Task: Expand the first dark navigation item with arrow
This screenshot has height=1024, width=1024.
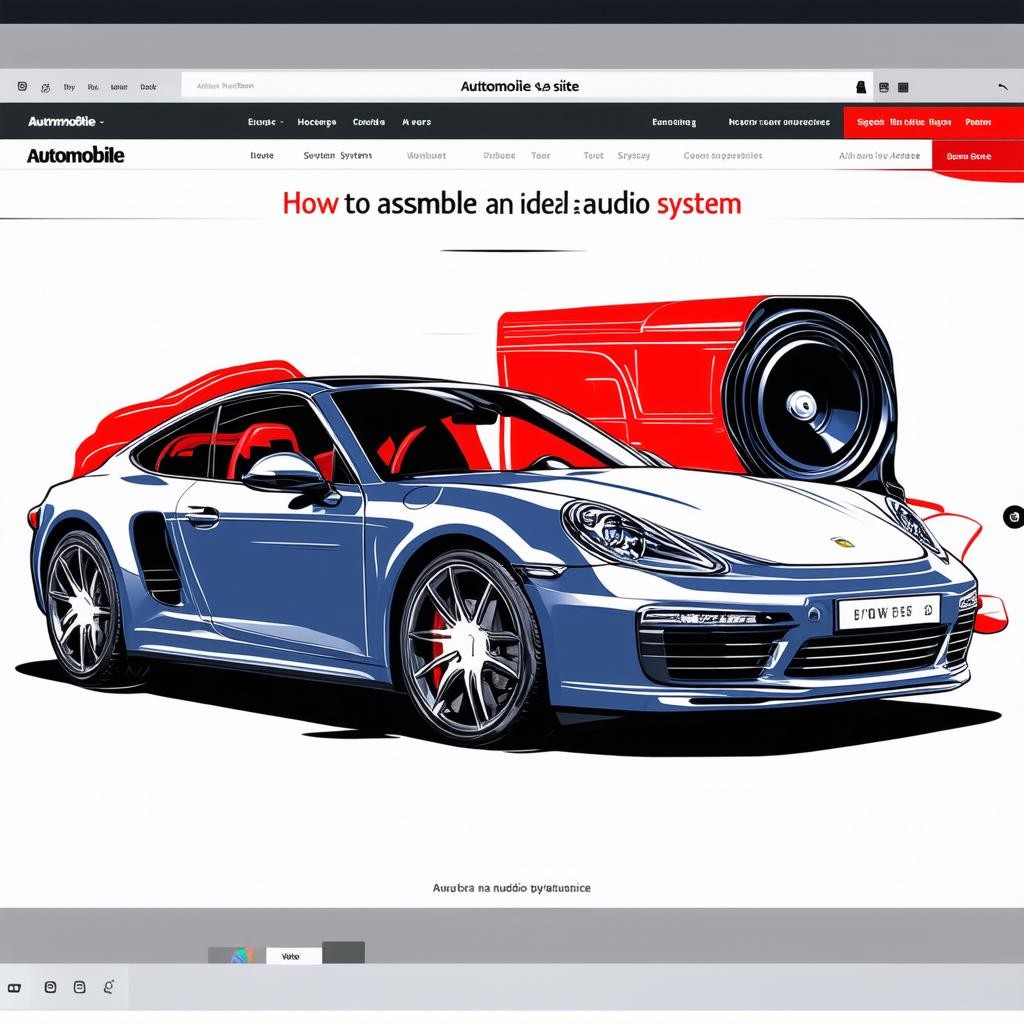Action: [x=265, y=122]
